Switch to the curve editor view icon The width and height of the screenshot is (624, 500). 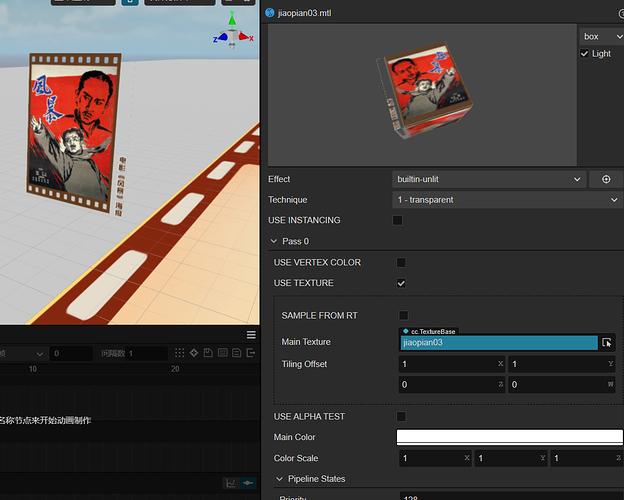[x=231, y=483]
